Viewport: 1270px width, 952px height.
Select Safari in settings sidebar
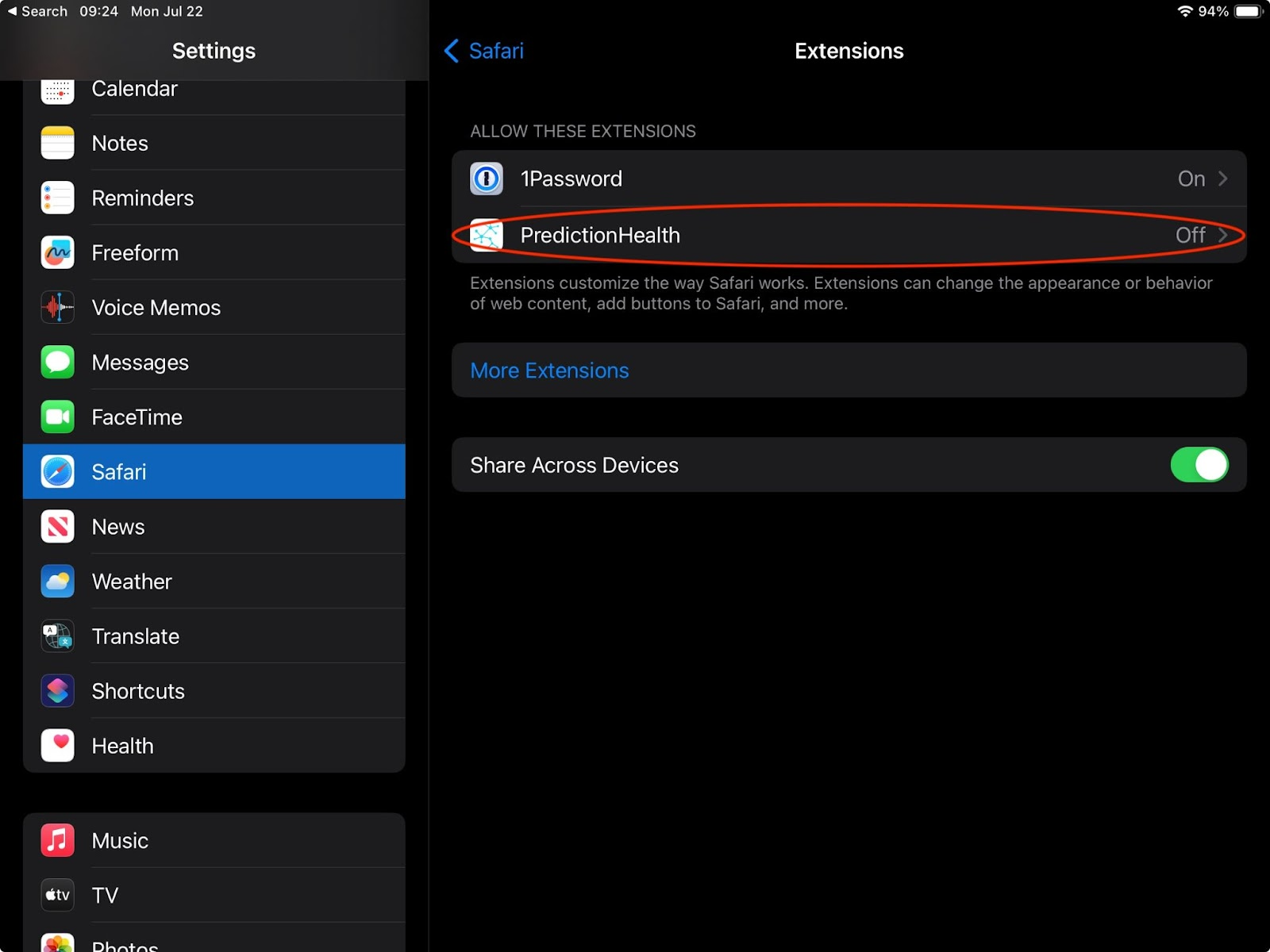(x=214, y=471)
